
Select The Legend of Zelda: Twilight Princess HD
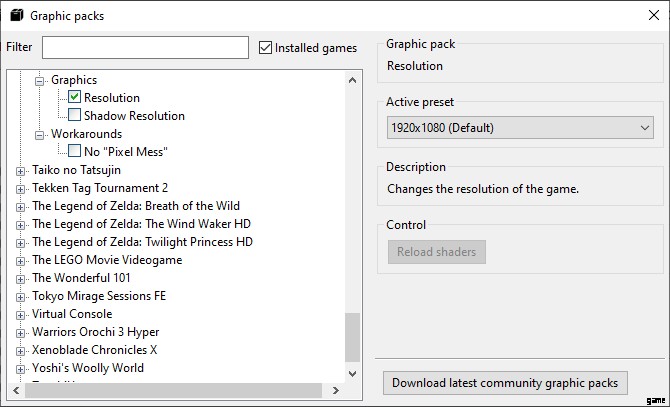click(x=142, y=242)
